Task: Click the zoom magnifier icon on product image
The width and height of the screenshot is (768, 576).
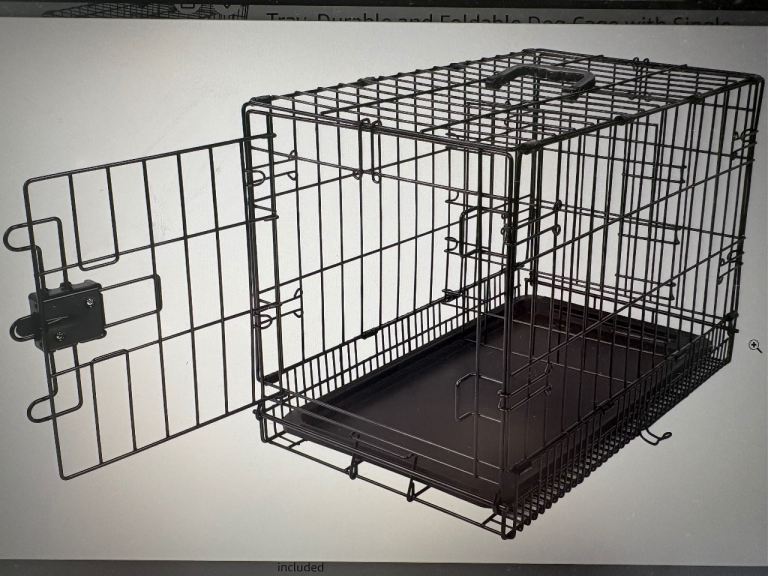Action: (x=755, y=347)
